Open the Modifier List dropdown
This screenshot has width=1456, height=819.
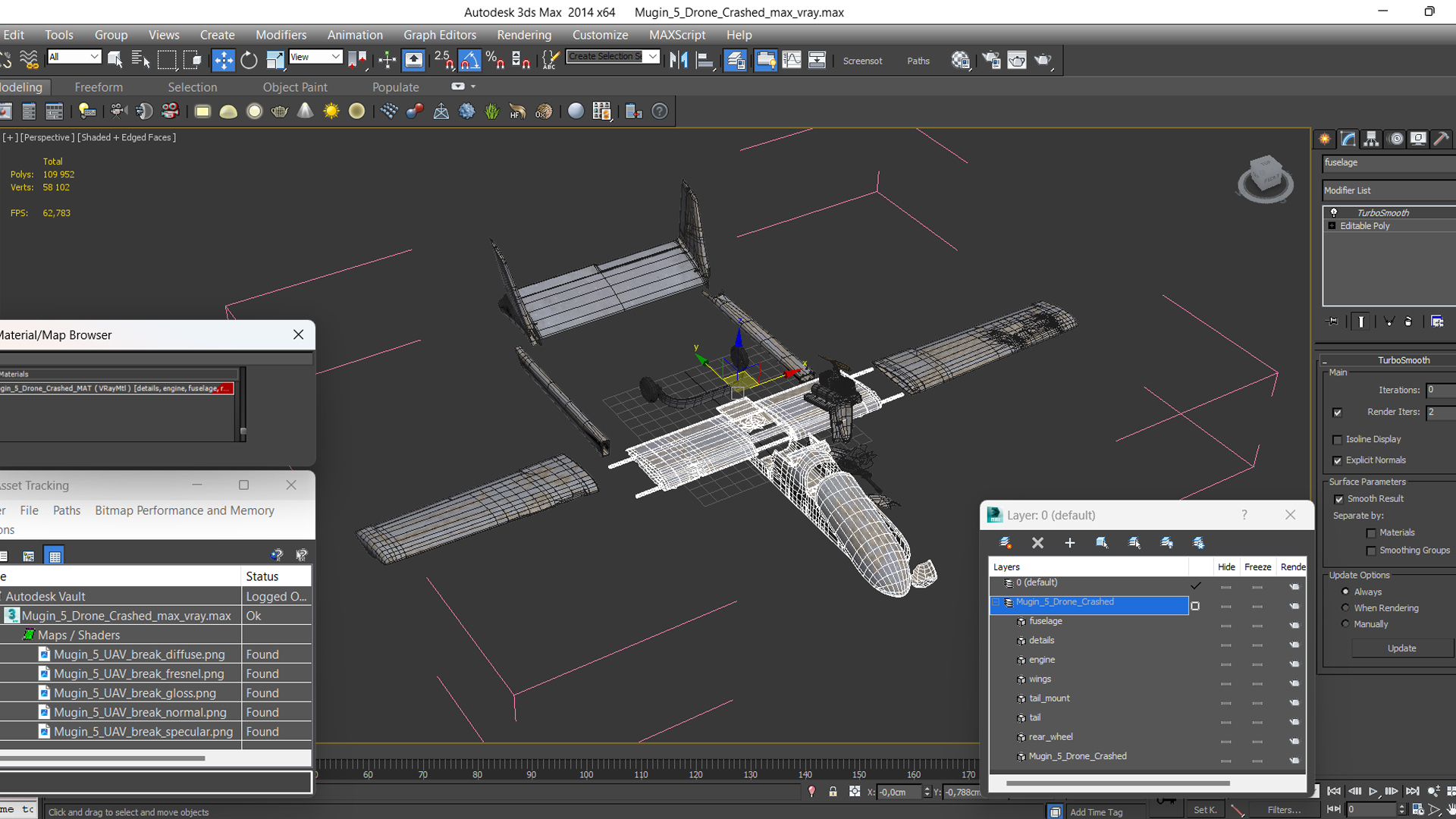(x=1389, y=190)
